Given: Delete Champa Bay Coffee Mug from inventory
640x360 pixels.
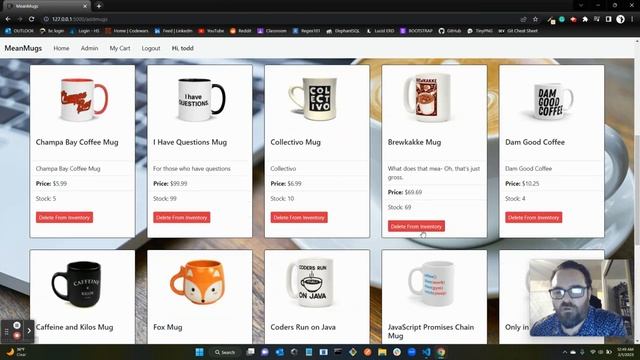Looking at the screenshot, I should tap(64, 218).
